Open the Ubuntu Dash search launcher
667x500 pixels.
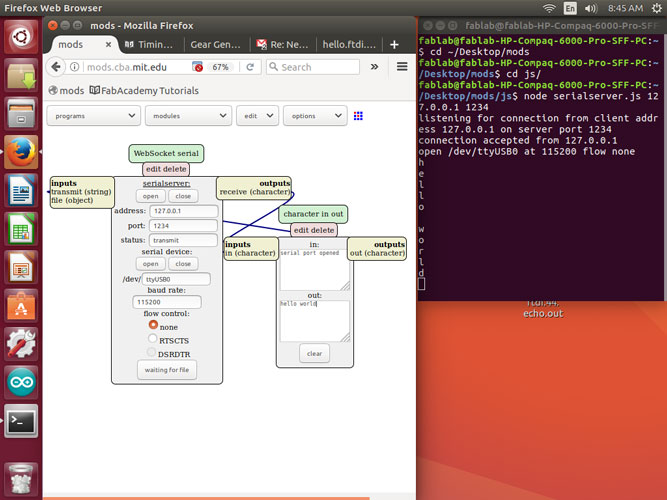(x=21, y=37)
